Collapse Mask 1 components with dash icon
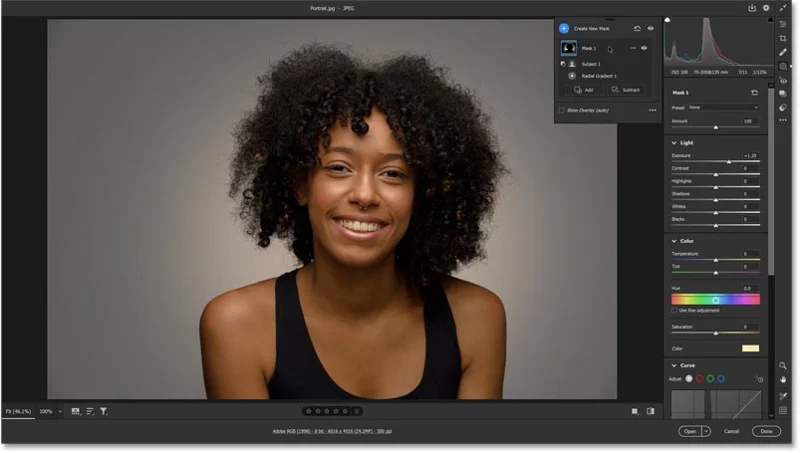The height and width of the screenshot is (453, 800). pyautogui.click(x=633, y=48)
